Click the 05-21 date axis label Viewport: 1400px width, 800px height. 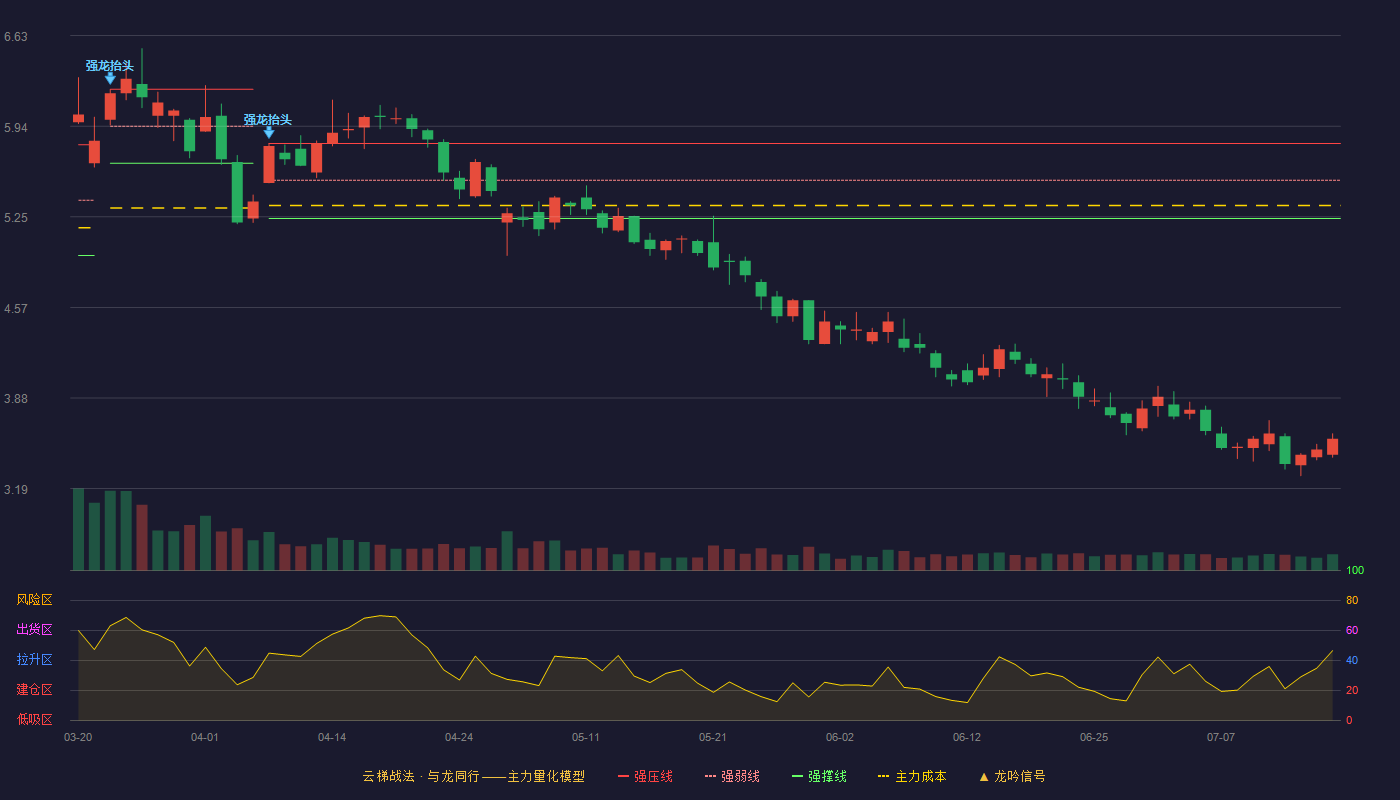point(713,737)
